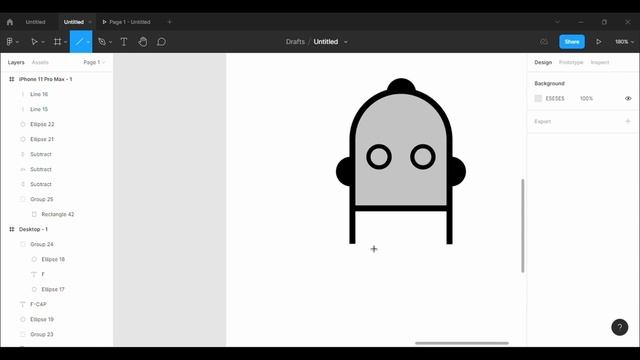
Task: Open the first Untitled file tab
Action: (36, 22)
